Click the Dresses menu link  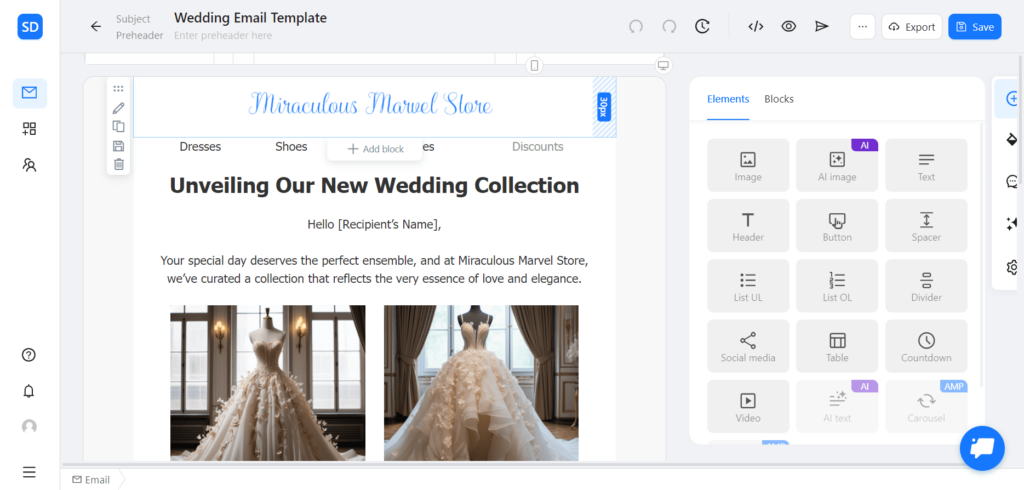tap(200, 146)
